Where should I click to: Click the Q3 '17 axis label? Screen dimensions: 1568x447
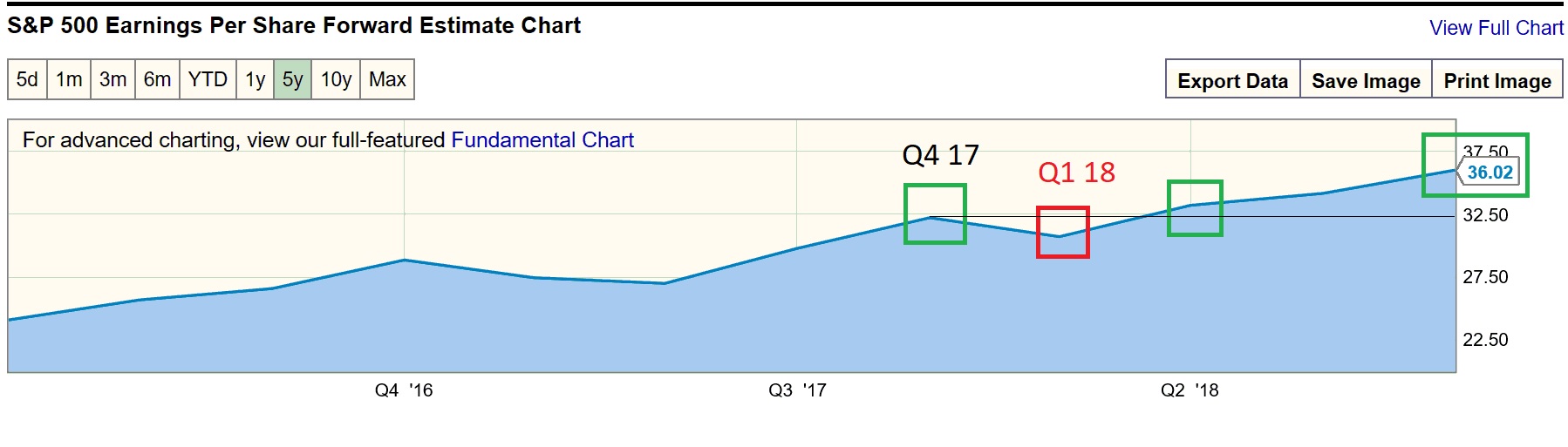(797, 390)
